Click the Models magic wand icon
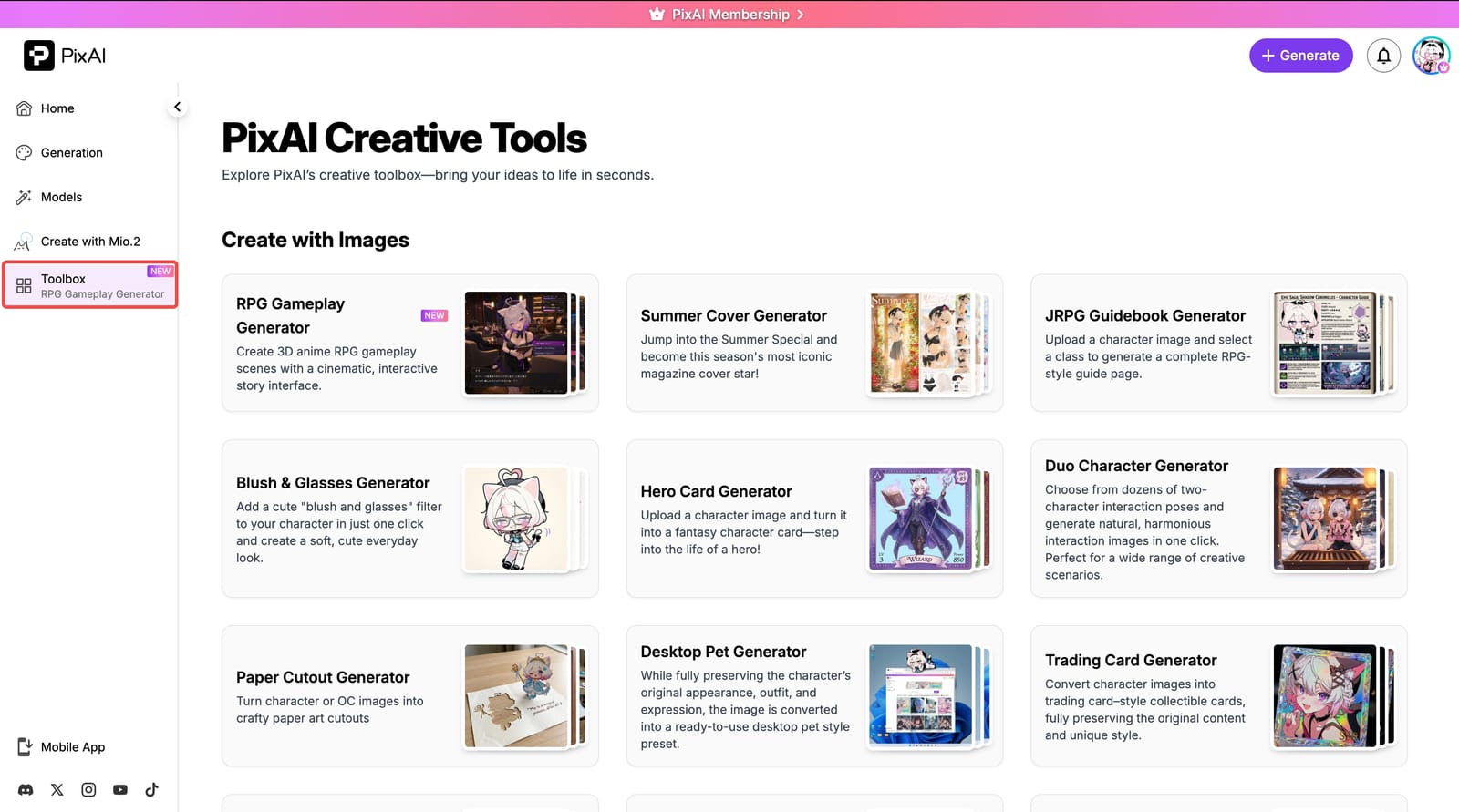This screenshot has width=1459, height=812. point(25,197)
